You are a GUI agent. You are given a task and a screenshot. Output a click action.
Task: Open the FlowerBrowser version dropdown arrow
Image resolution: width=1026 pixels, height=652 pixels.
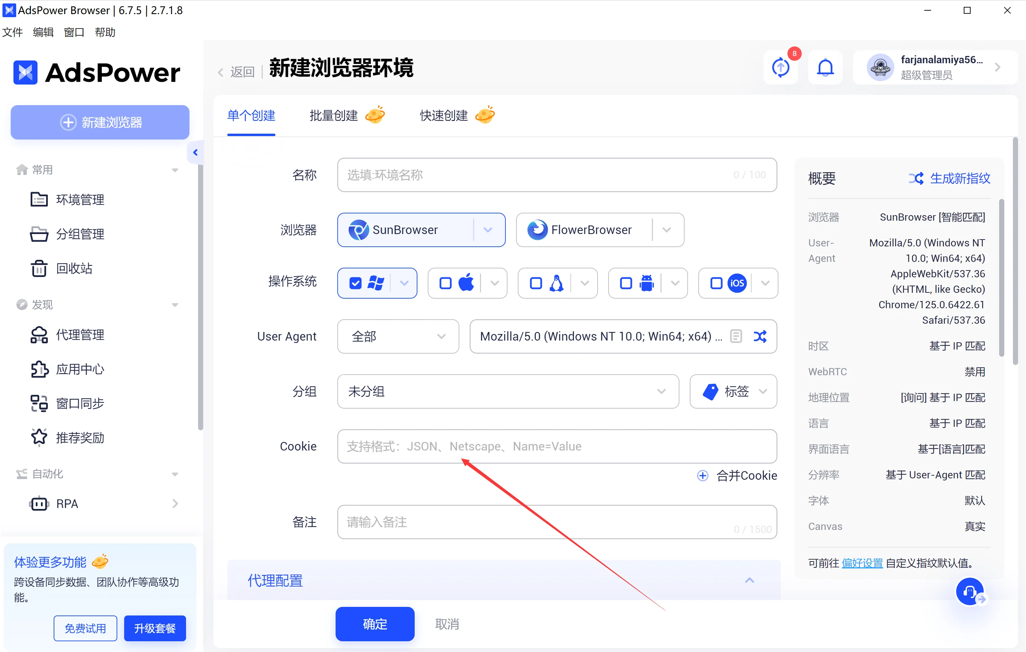tap(667, 230)
